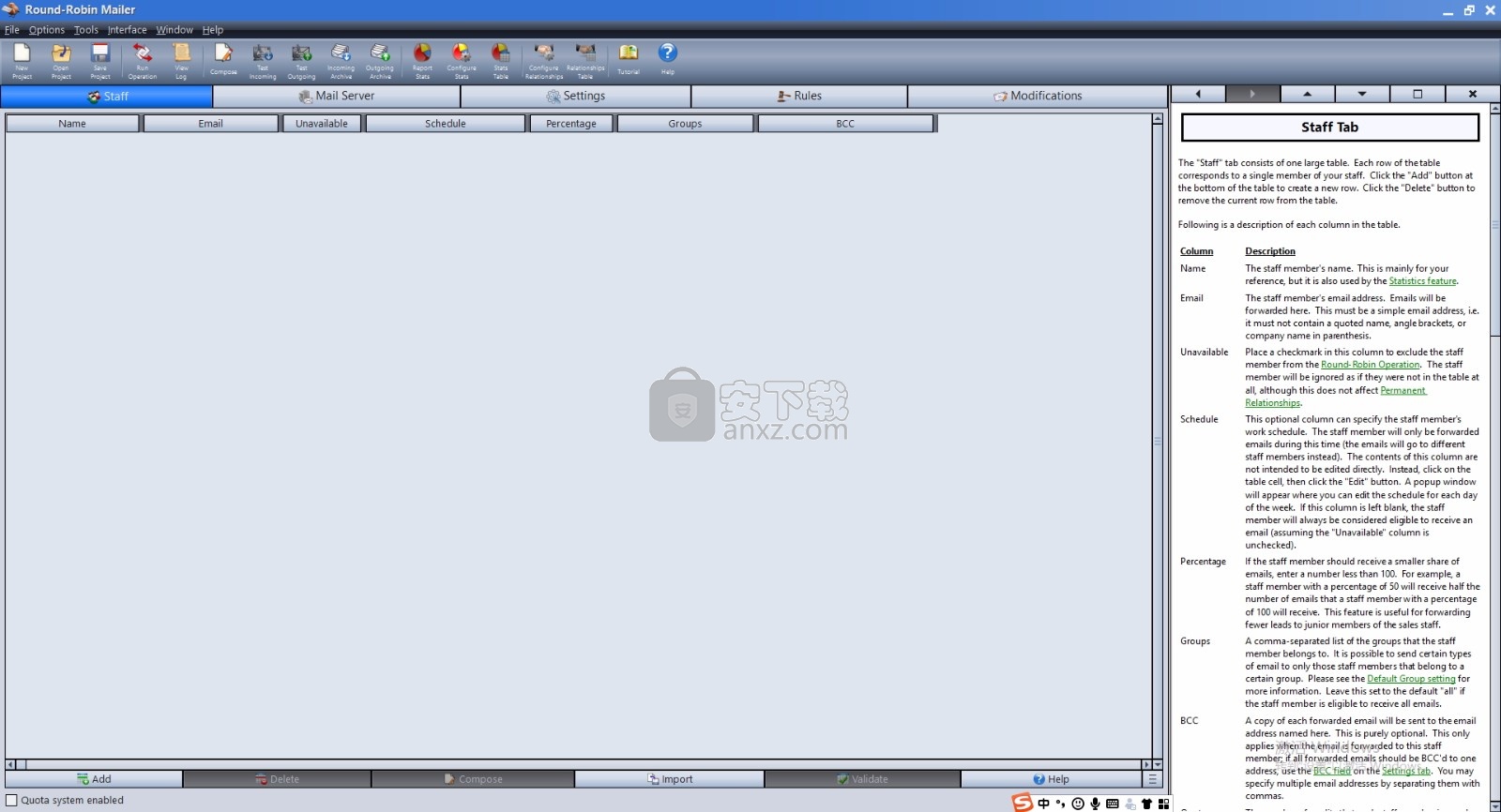Open the Round-Robin Operation link
The width and height of the screenshot is (1501, 812).
coord(1371,365)
